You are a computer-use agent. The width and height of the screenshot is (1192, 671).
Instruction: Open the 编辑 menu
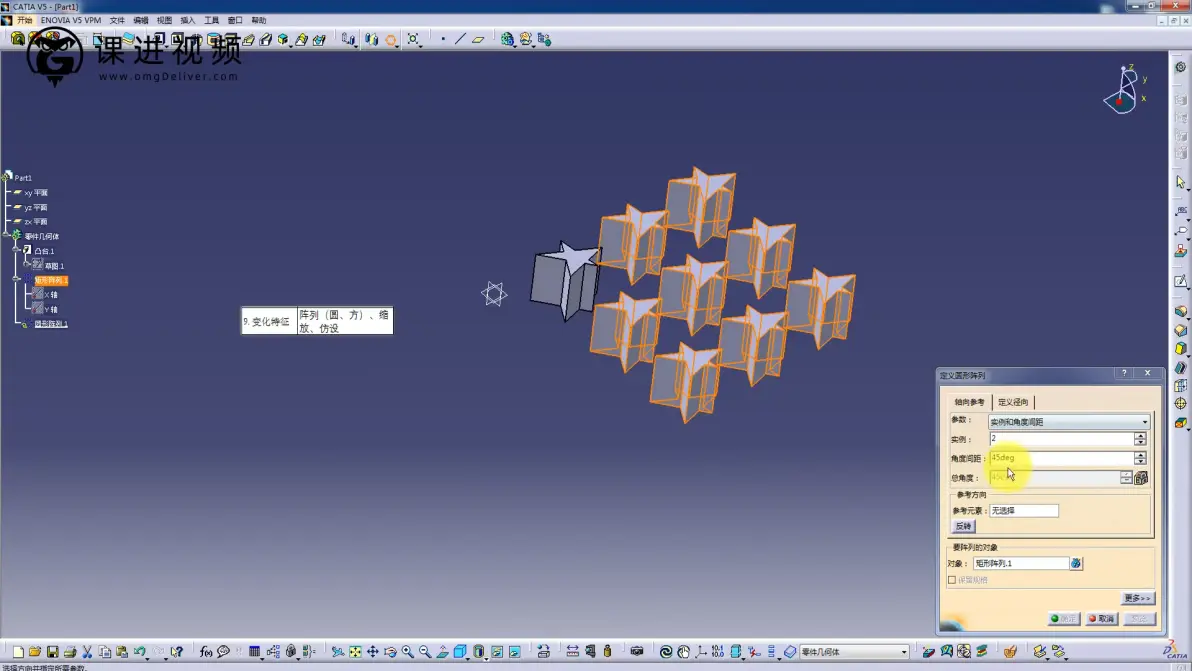point(141,21)
